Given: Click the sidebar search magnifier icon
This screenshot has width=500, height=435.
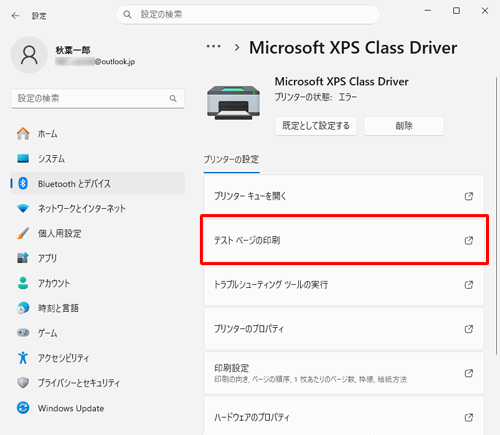Looking at the screenshot, I should point(173,98).
